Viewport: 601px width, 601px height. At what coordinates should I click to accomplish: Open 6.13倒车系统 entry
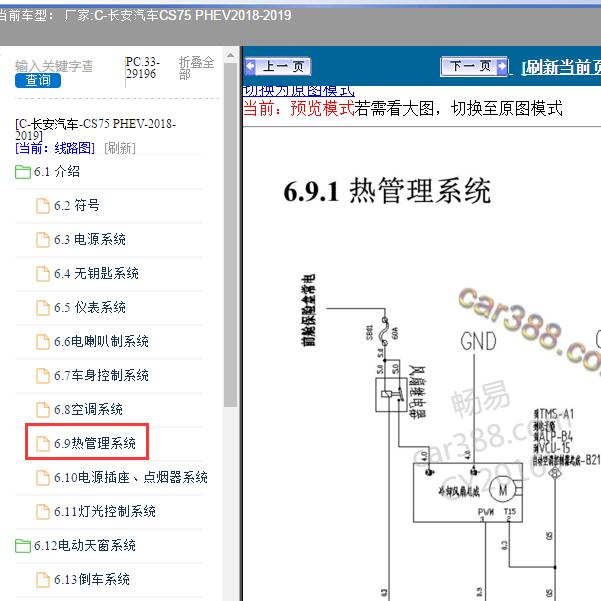pyautogui.click(x=92, y=580)
